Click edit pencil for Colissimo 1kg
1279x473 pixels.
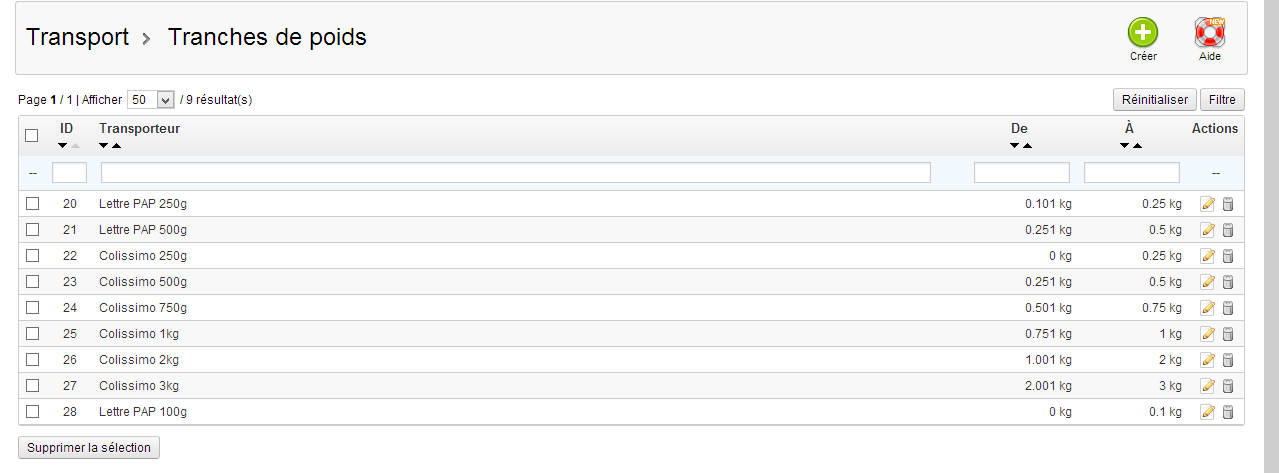(1208, 334)
